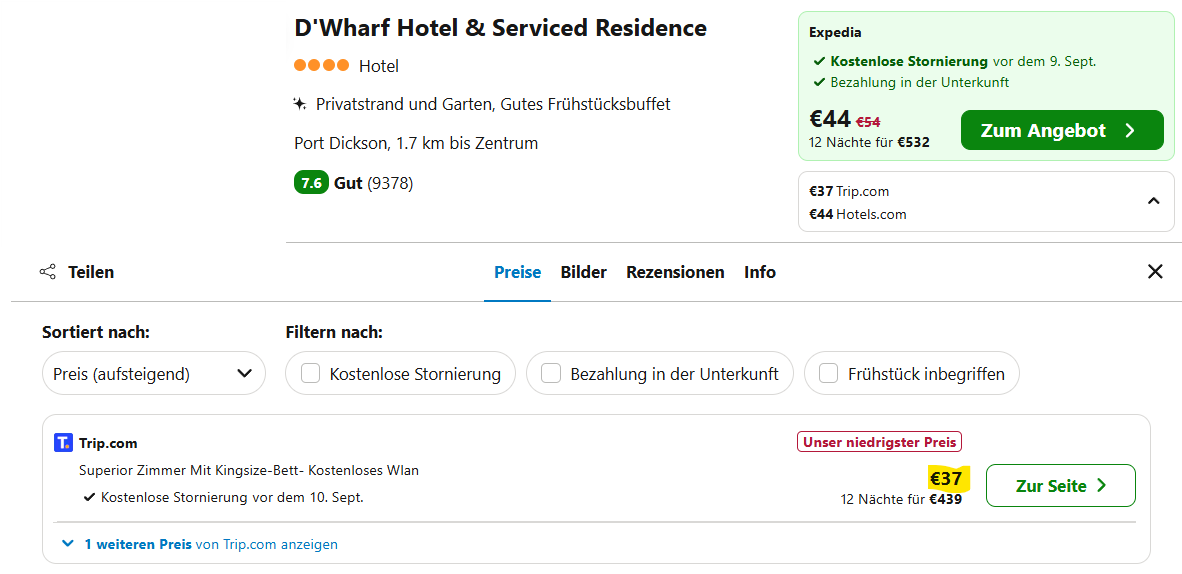This screenshot has width=1182, height=574.
Task: Toggle the Frühstück inbegriffen checkbox
Action: 829,374
